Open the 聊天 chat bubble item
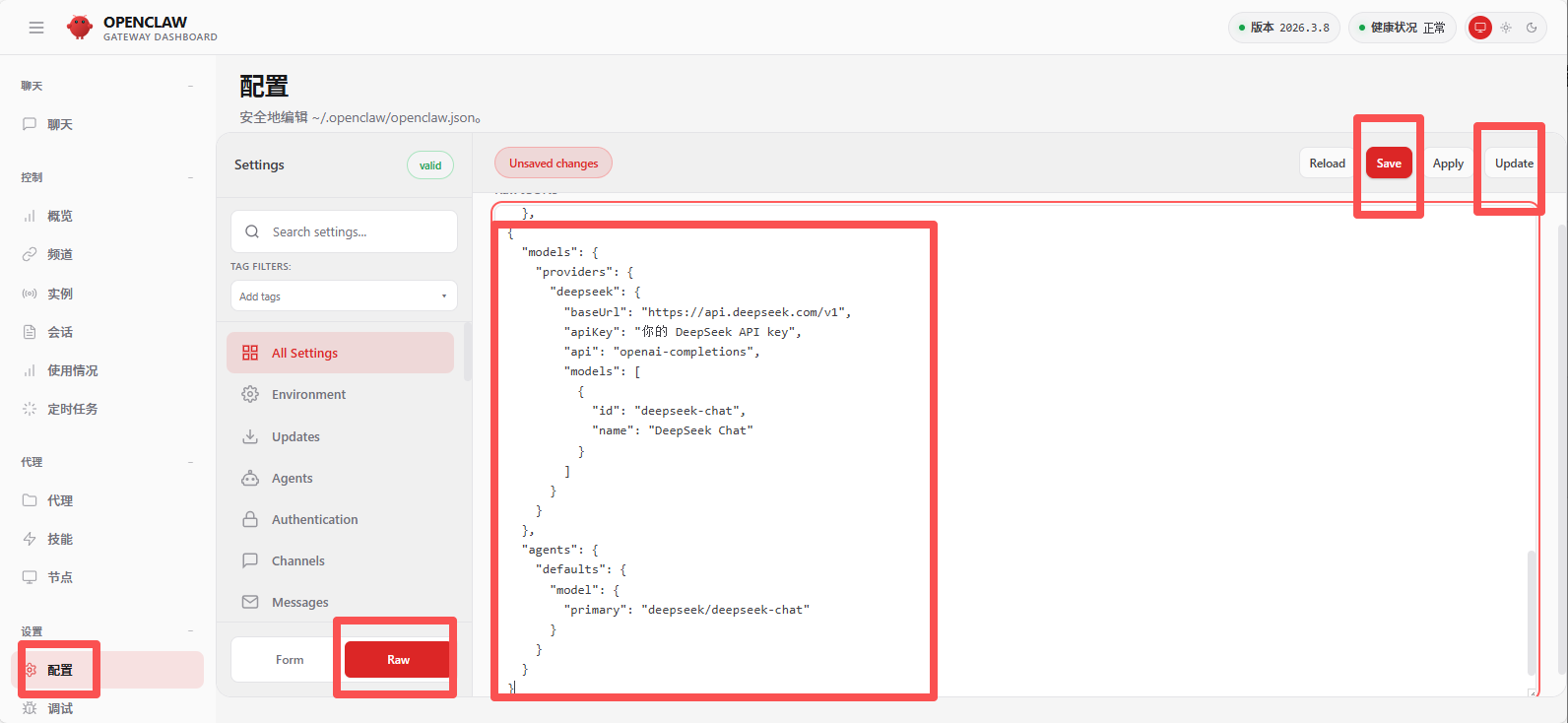This screenshot has height=723, width=1568. point(107,124)
